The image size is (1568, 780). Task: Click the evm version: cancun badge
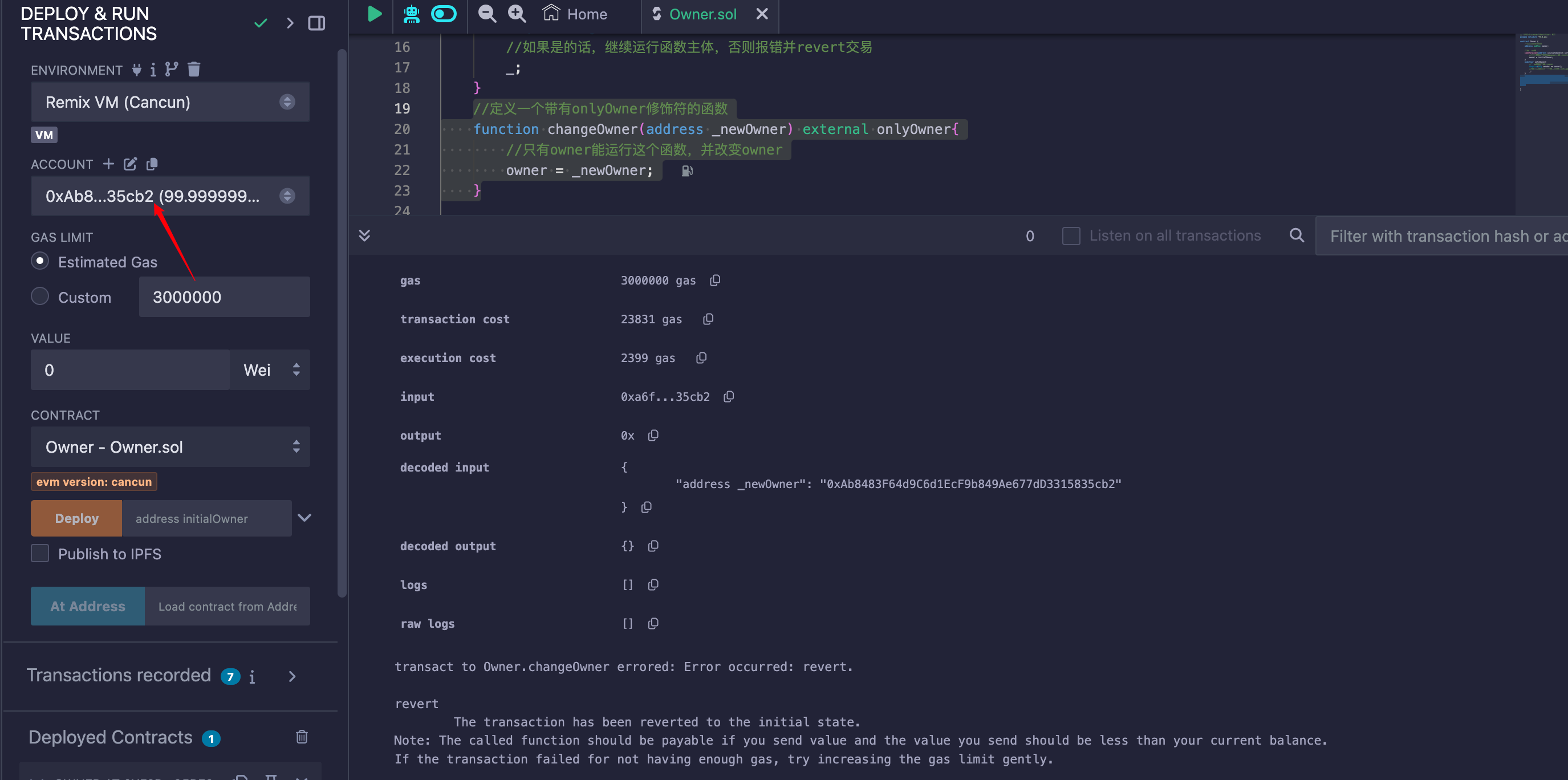tap(94, 482)
